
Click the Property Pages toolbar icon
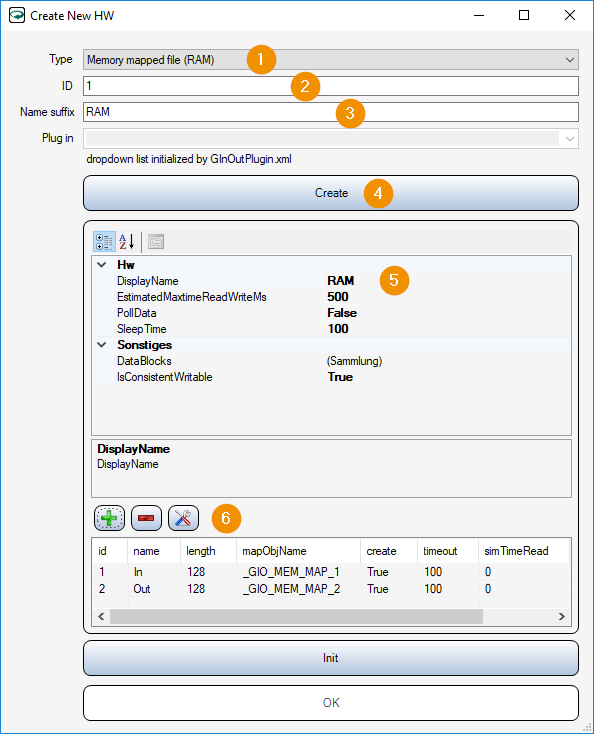(x=156, y=242)
